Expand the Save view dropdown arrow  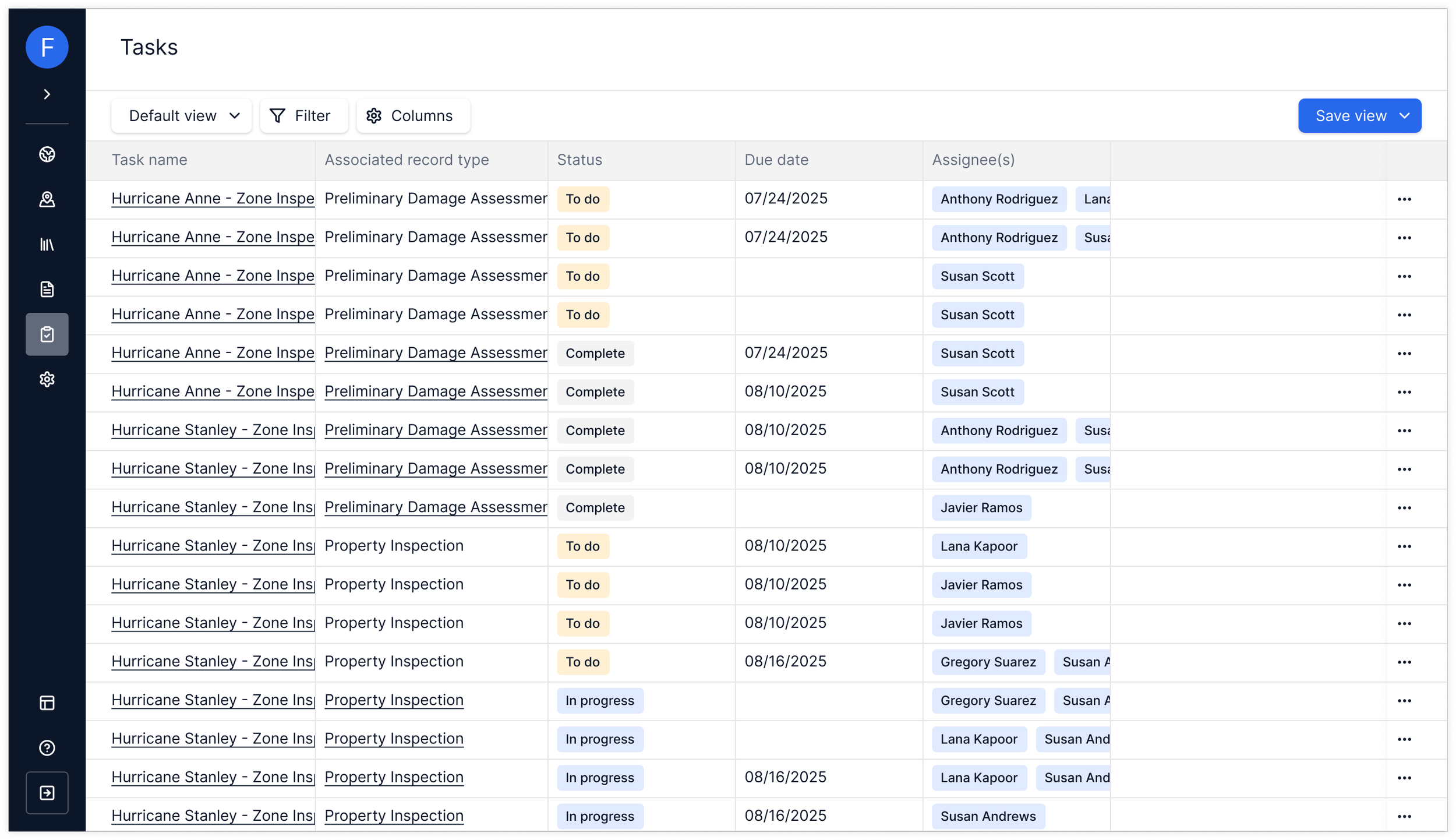point(1405,116)
